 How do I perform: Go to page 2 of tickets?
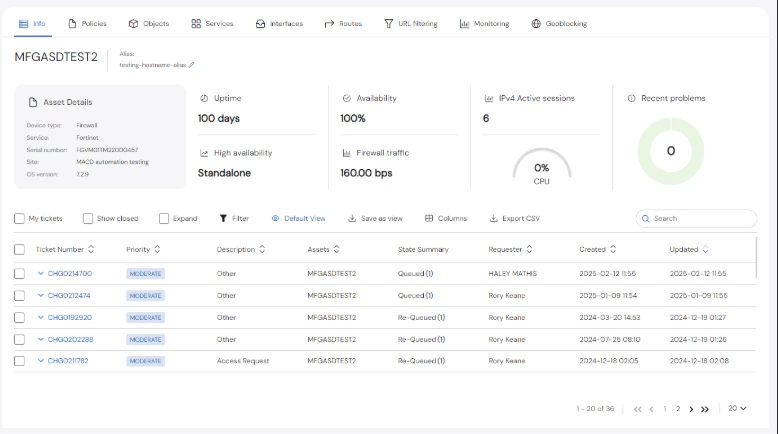[x=678, y=409]
